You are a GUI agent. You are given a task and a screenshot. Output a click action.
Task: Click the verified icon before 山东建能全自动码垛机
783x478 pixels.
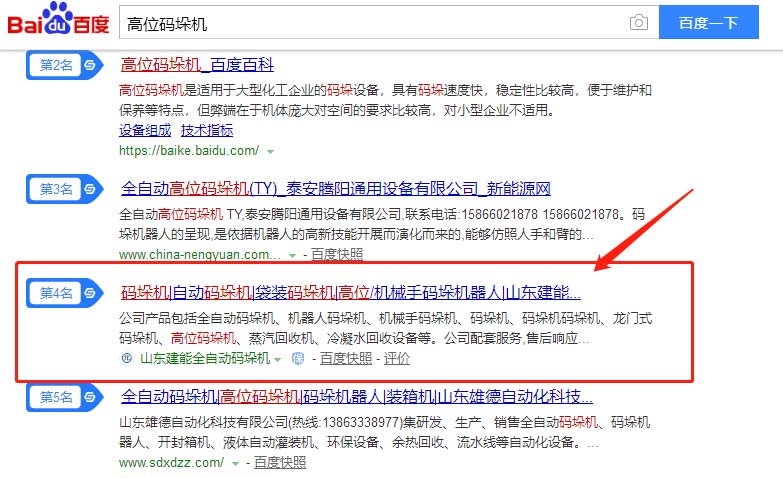click(x=126, y=358)
